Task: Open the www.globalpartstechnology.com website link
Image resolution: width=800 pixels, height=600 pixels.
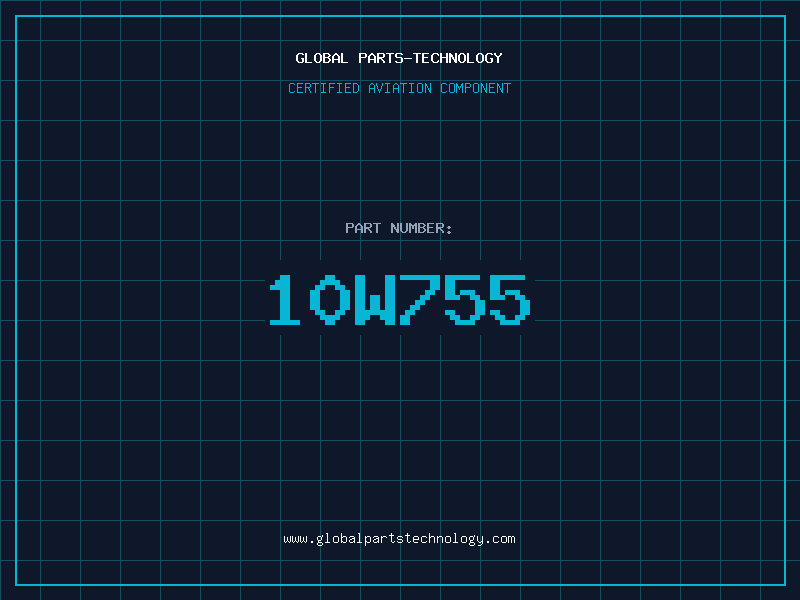Action: (x=399, y=539)
